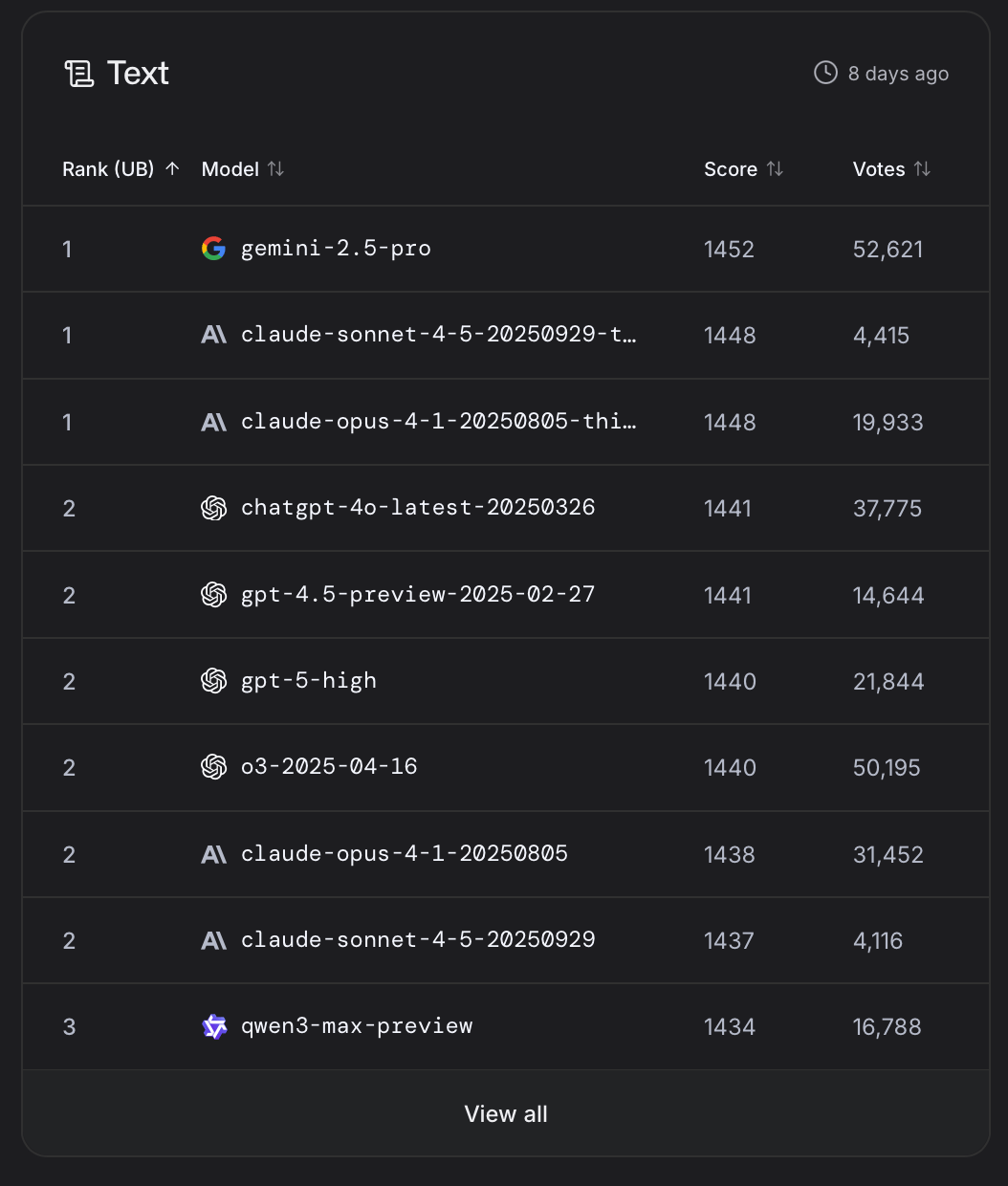Click the 8 days ago timestamp

tap(898, 74)
